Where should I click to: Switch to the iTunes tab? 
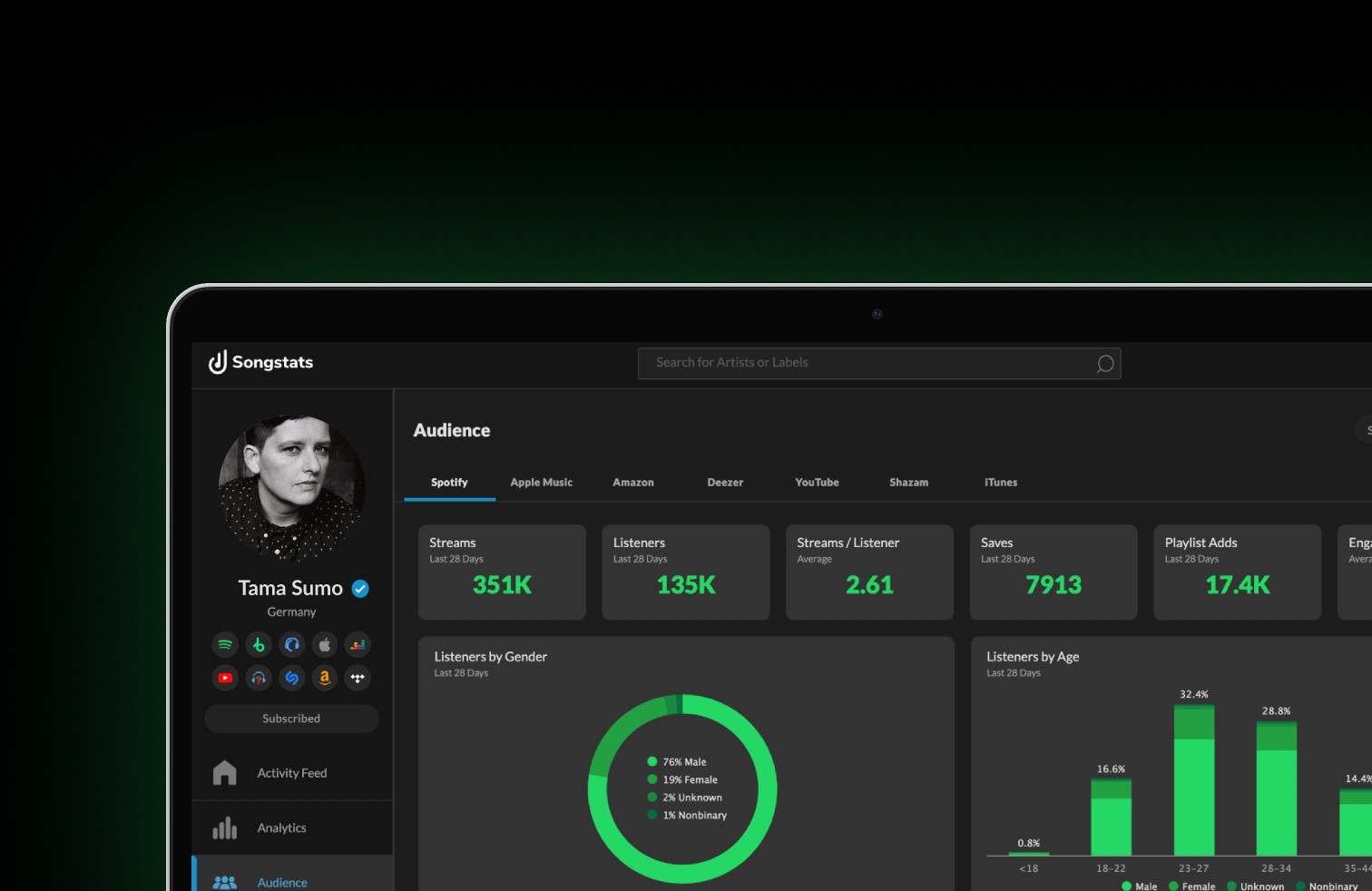(x=1001, y=483)
